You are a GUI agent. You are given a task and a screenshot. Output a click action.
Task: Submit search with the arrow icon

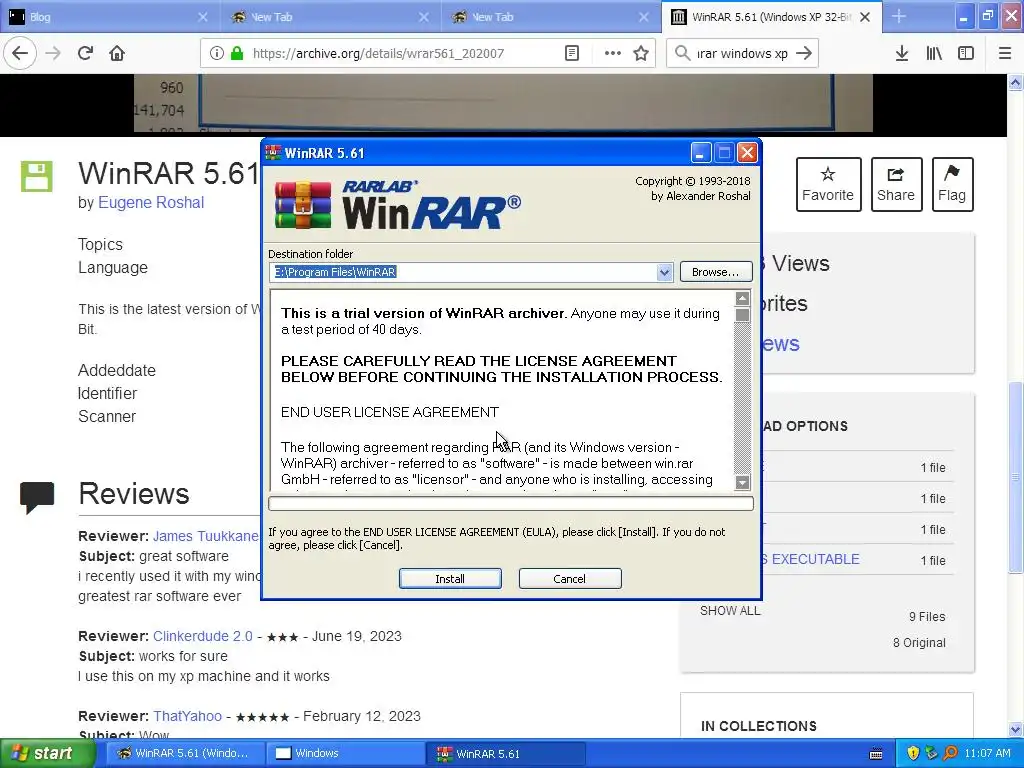804,53
